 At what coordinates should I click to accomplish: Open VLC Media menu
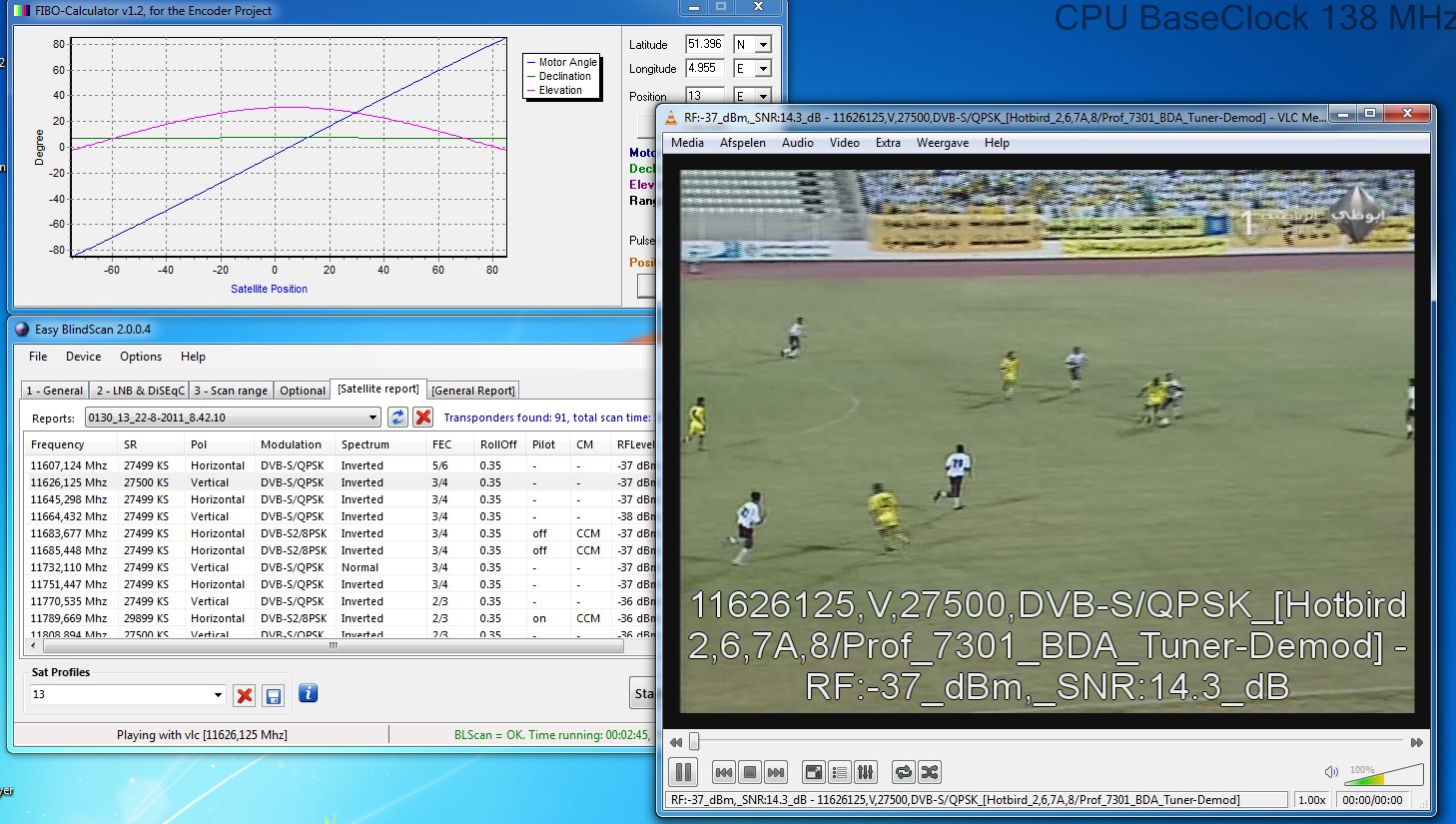[687, 143]
